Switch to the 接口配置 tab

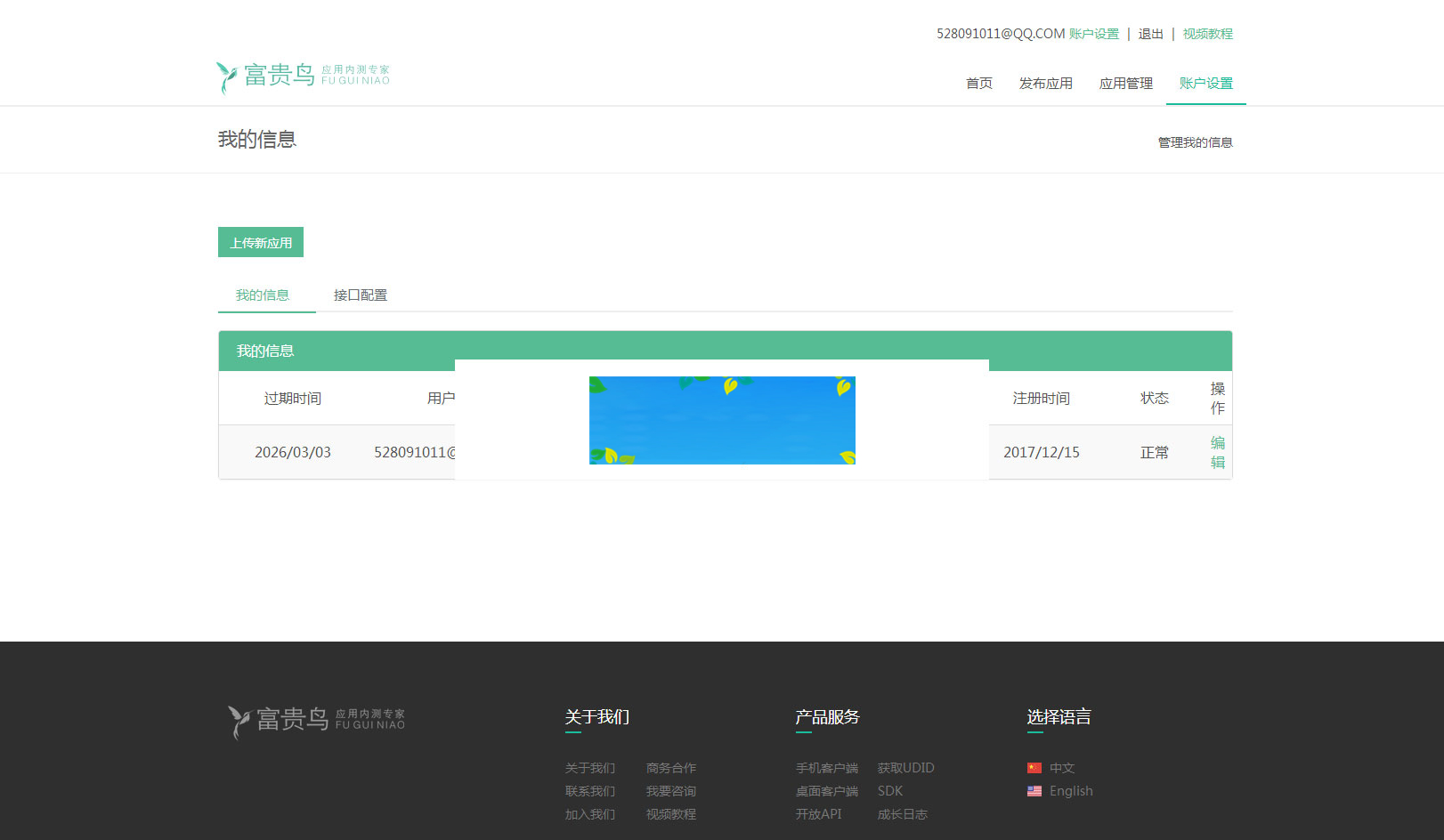360,295
